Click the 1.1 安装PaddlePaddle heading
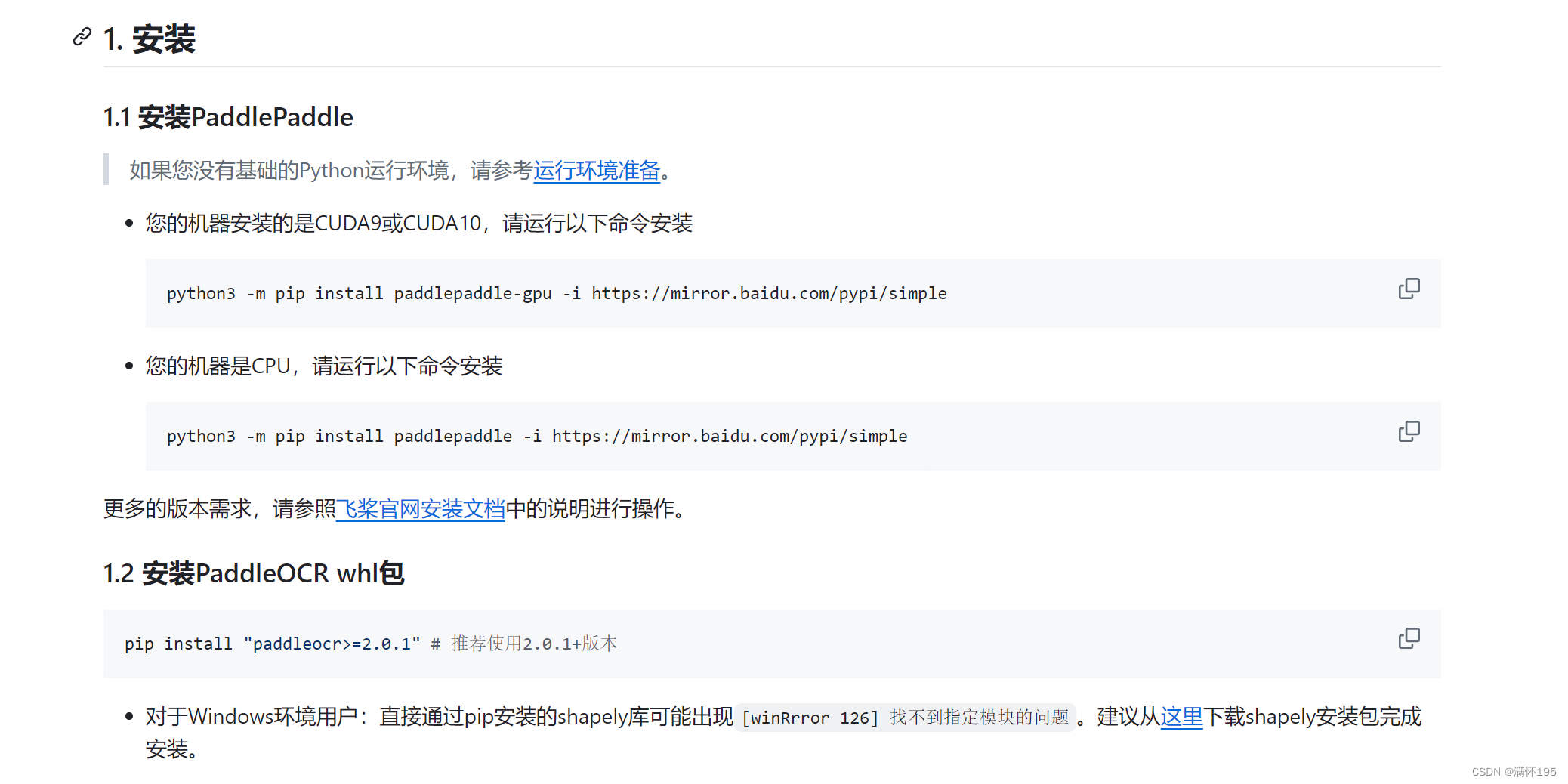The image size is (1568, 784). click(x=228, y=117)
